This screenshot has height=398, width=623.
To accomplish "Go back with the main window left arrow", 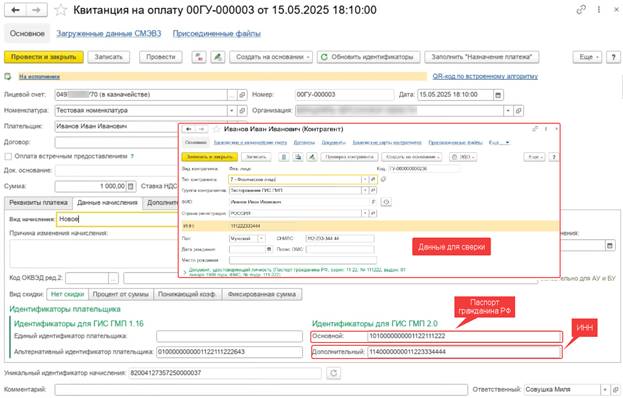I will click(x=15, y=10).
